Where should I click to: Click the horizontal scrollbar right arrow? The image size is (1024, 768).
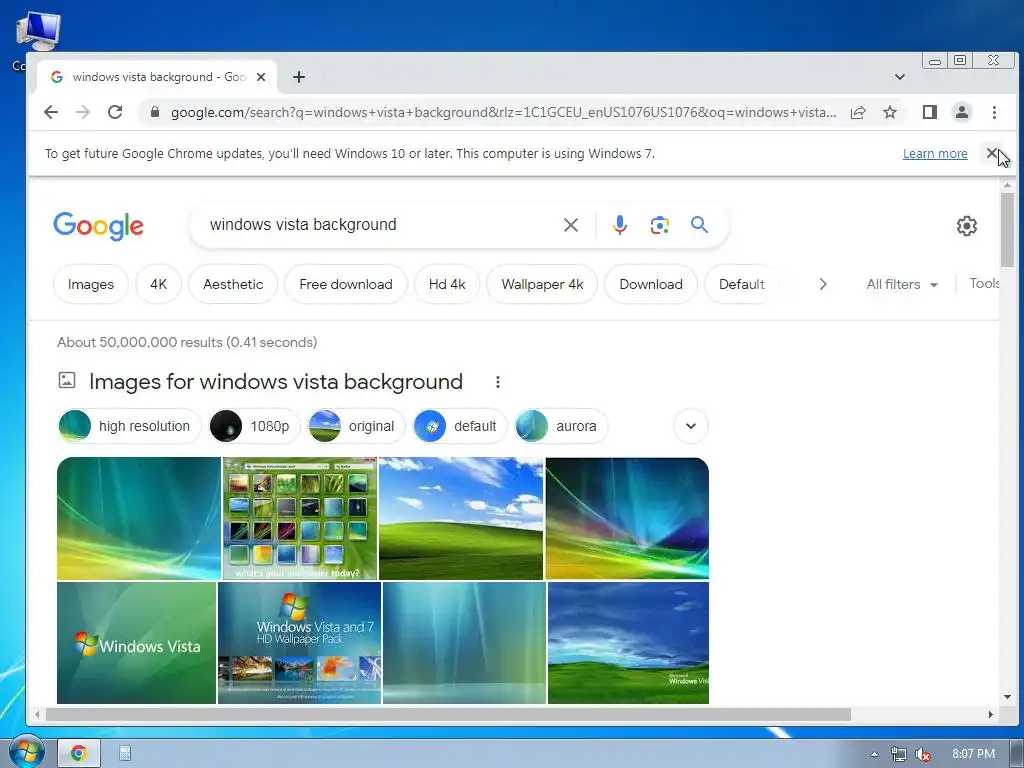pos(991,714)
